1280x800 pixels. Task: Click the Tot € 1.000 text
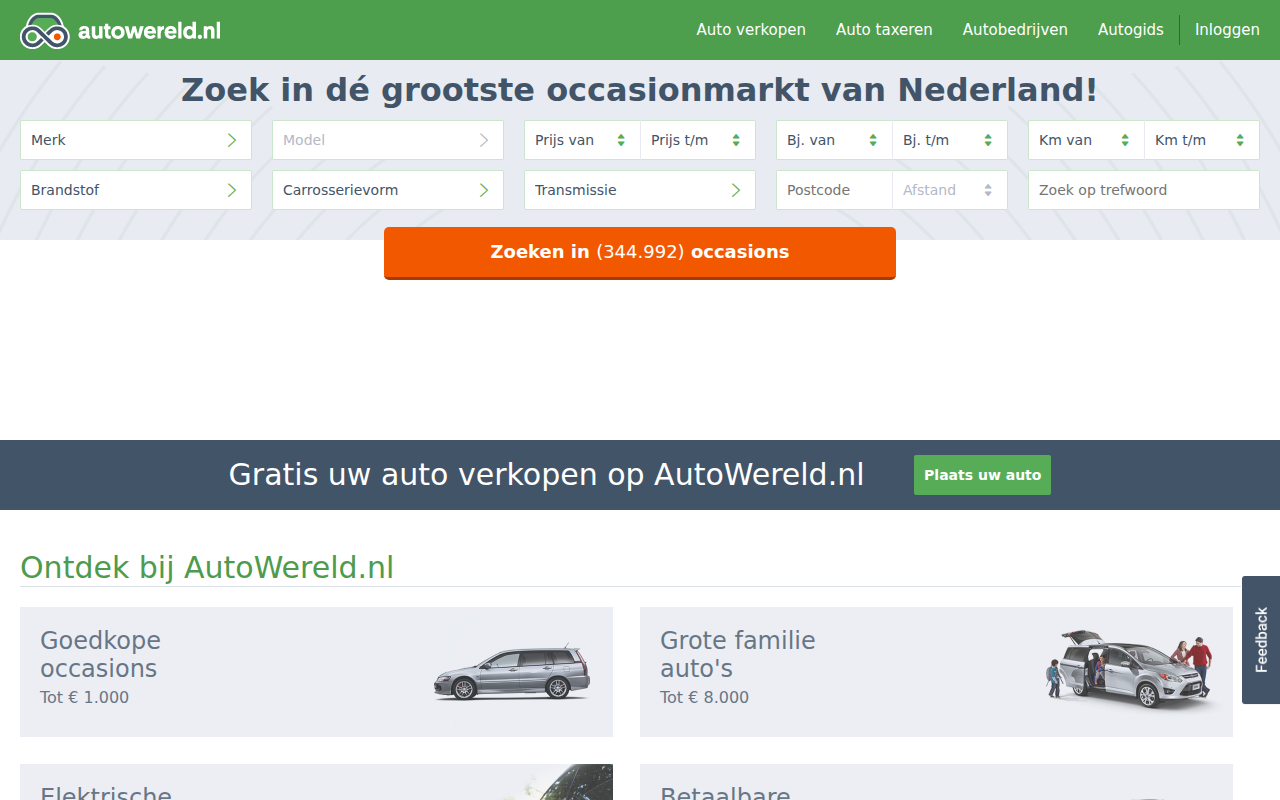(x=85, y=697)
